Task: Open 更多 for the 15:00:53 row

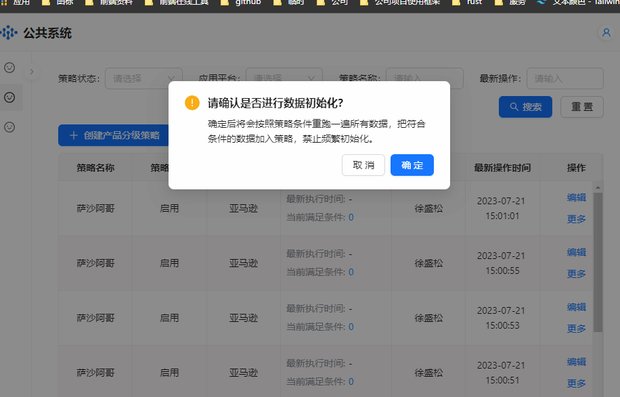Action: (576, 328)
